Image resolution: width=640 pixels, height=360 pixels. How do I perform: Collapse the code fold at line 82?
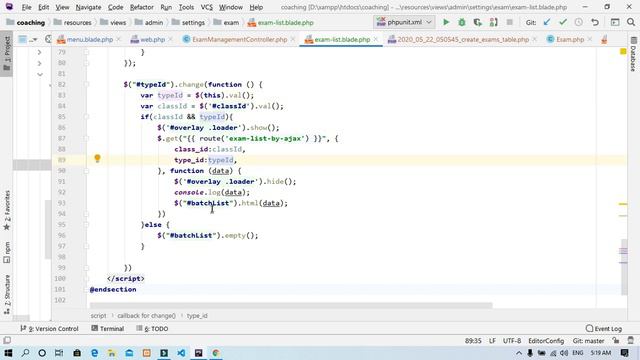(86, 84)
